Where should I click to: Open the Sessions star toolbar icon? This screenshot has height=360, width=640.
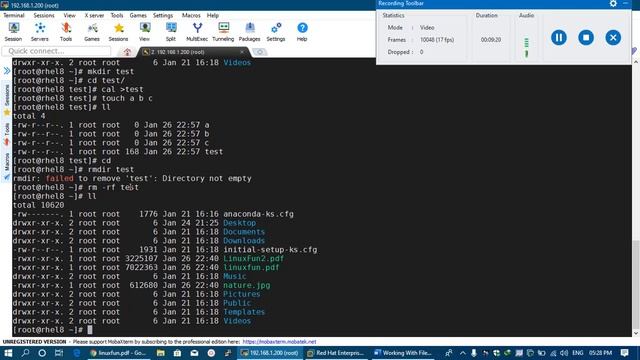[x=118, y=32]
